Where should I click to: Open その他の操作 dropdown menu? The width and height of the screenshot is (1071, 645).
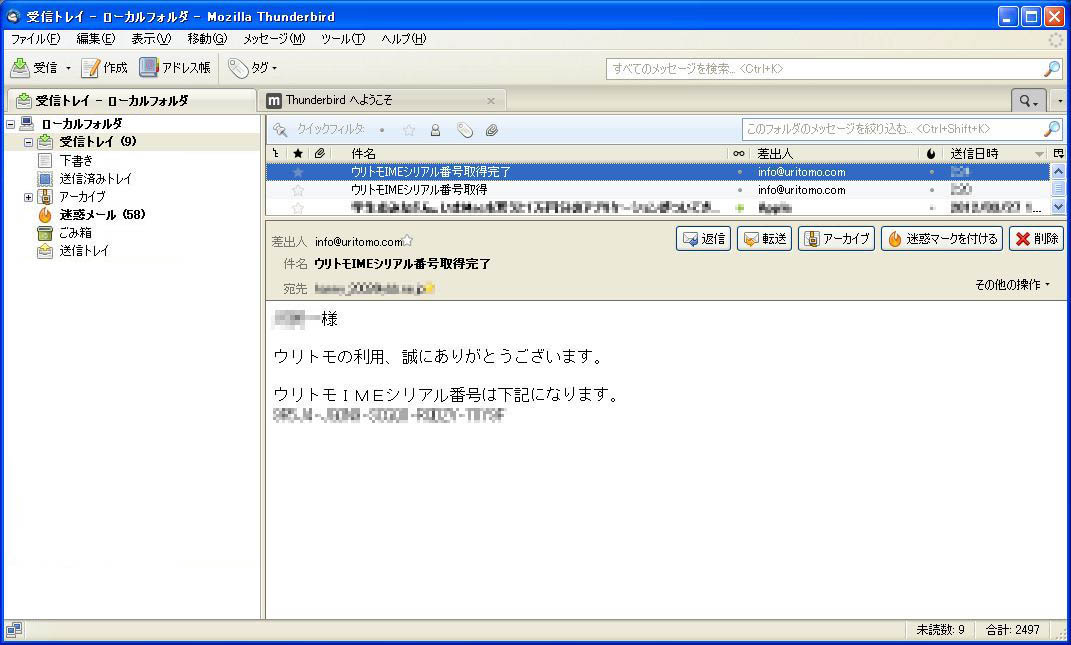[1012, 285]
